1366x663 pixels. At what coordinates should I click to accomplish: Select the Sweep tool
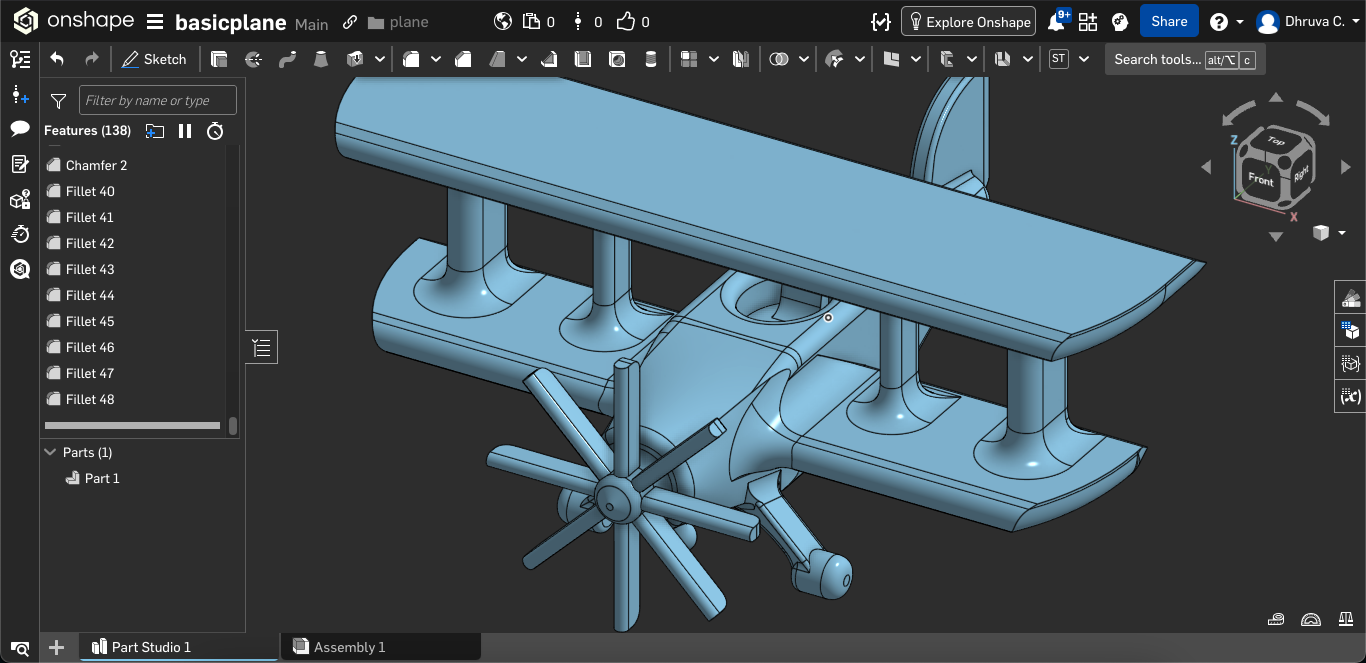coord(287,59)
